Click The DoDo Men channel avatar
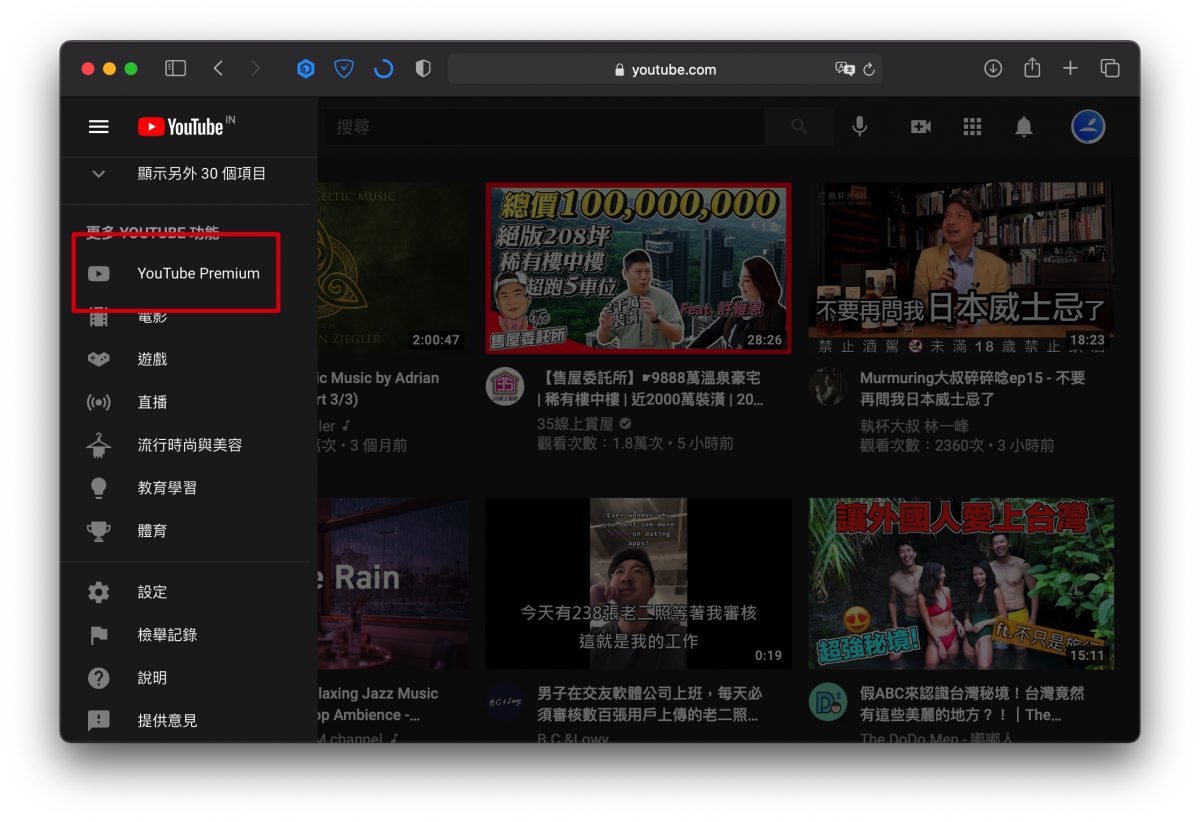Image resolution: width=1200 pixels, height=822 pixels. (828, 701)
